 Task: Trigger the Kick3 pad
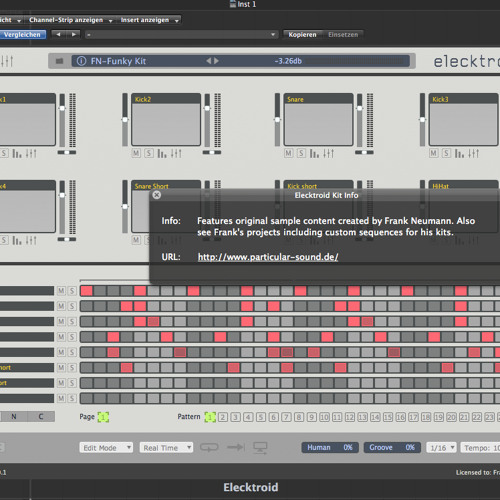pos(464,124)
